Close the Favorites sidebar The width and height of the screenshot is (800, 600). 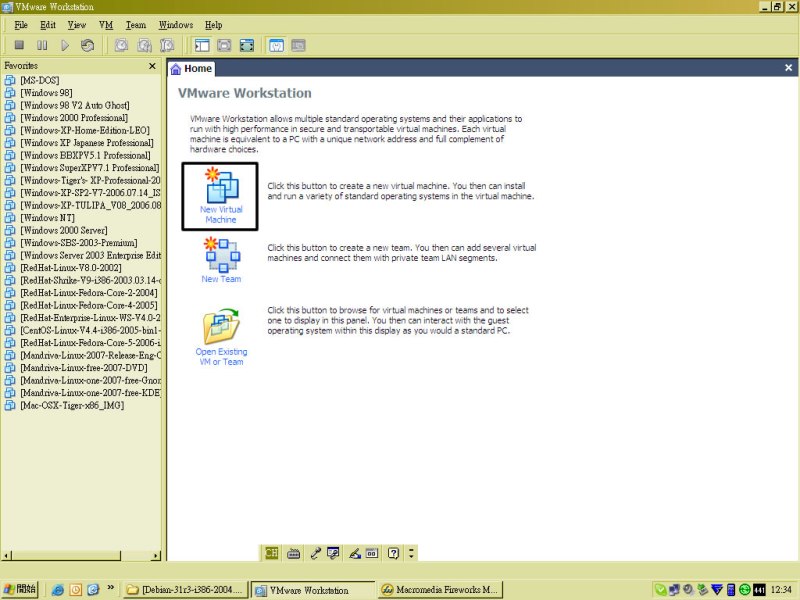coord(152,66)
